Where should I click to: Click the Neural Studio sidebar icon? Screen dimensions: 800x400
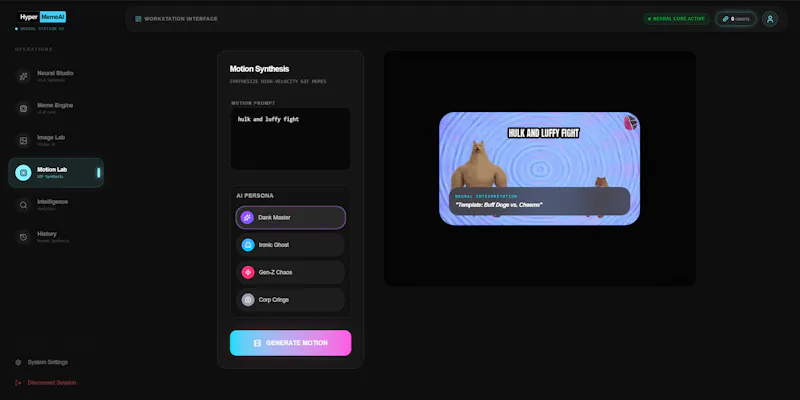pos(23,76)
